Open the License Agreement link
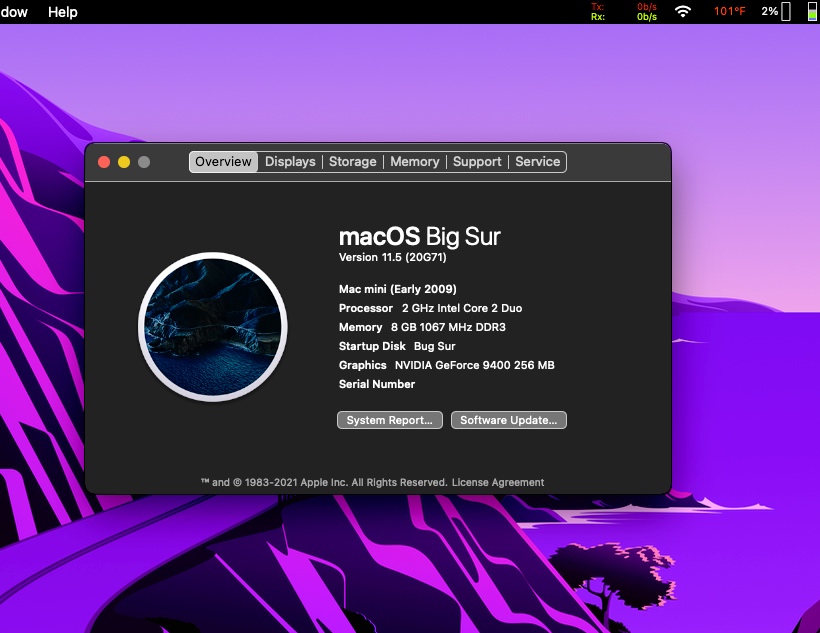 498,482
